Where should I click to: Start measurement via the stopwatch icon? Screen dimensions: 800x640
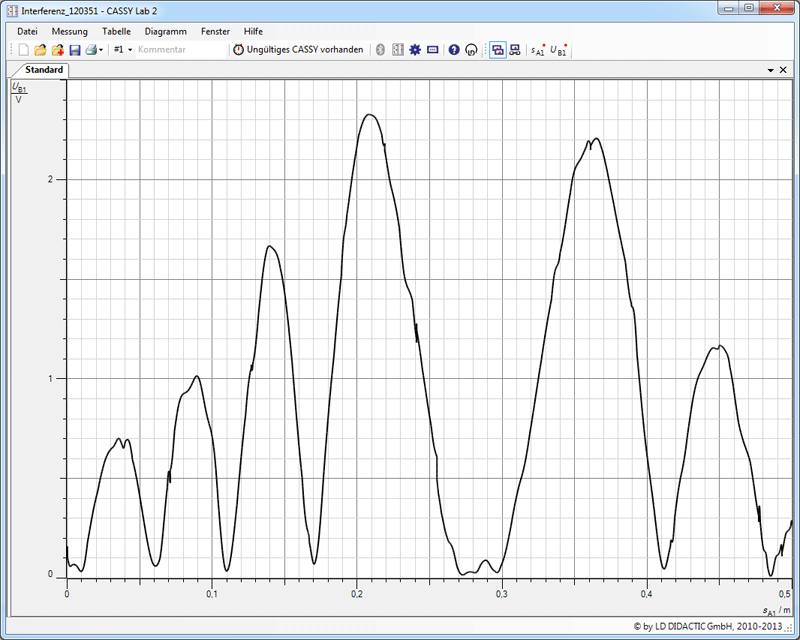238,49
